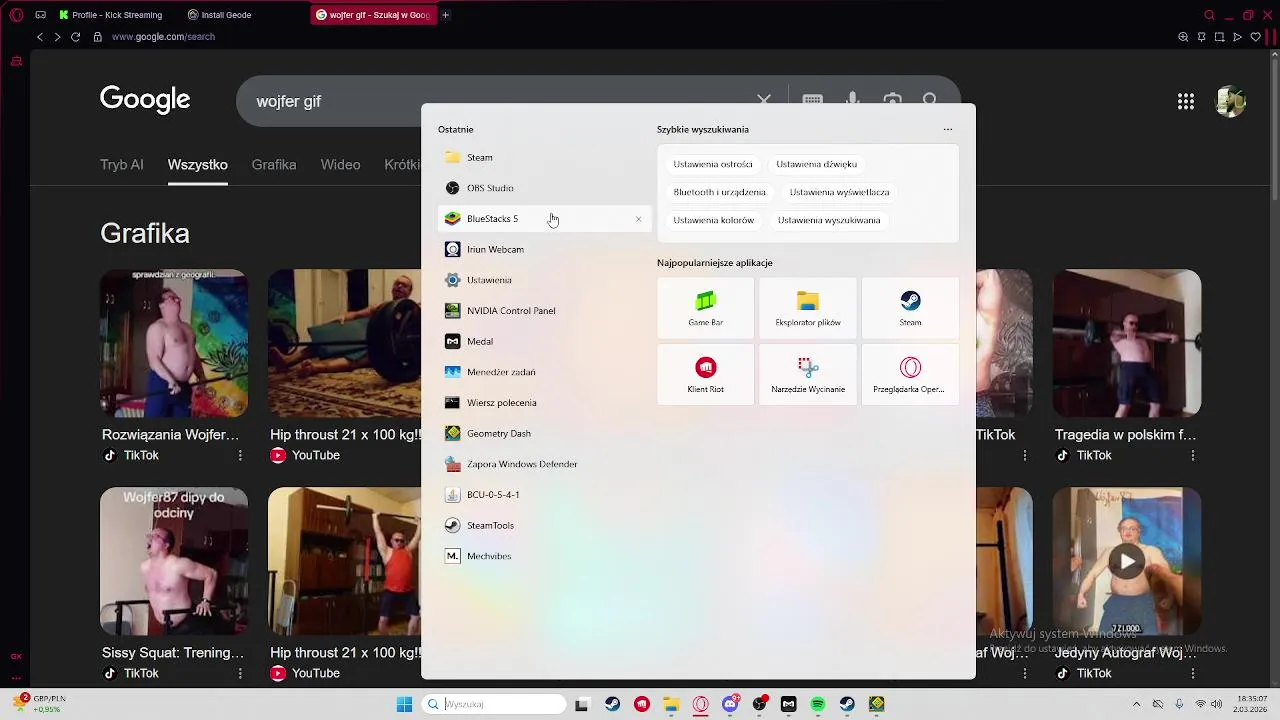
Task: Remove BlueStacks 5 from recent list
Action: click(x=639, y=219)
